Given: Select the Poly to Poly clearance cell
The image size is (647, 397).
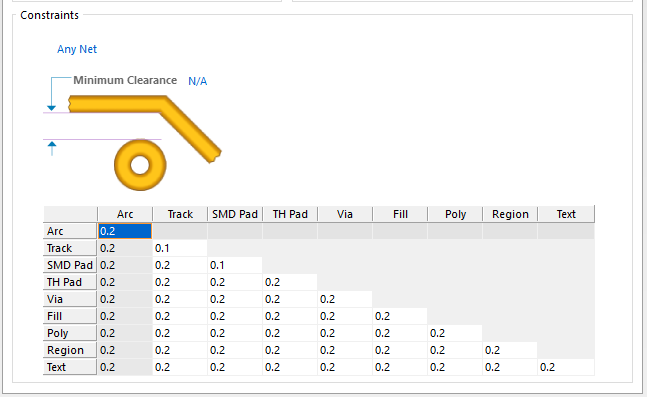Looking at the screenshot, I should tap(455, 333).
